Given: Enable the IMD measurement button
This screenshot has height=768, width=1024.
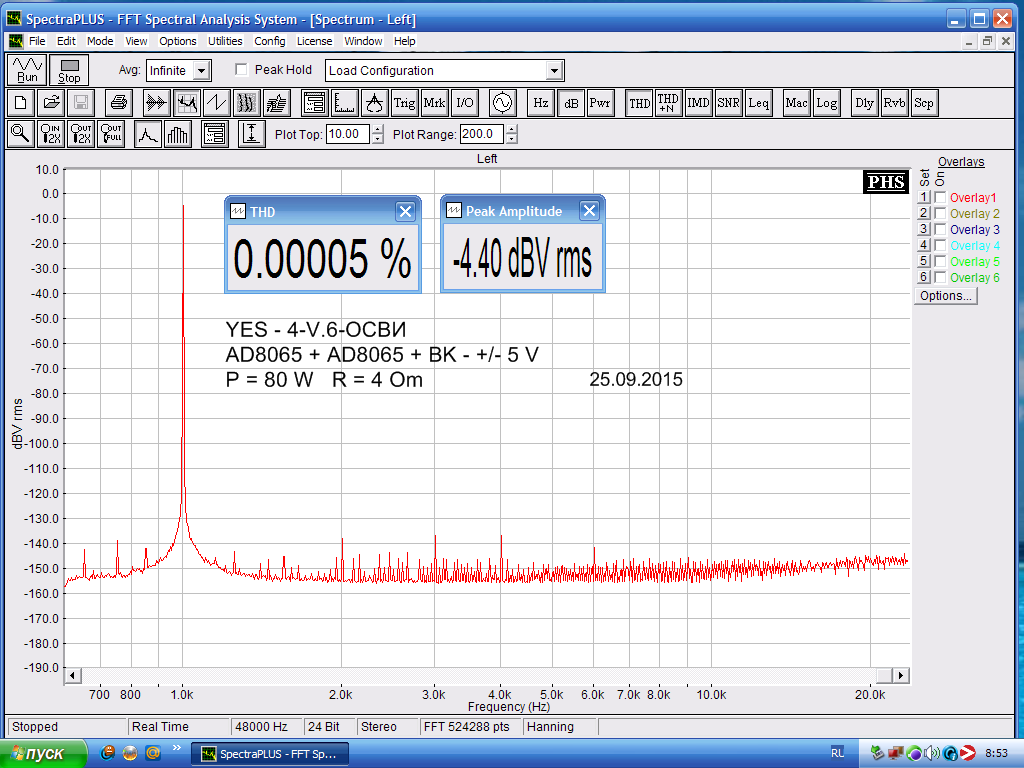Looking at the screenshot, I should click(x=698, y=102).
